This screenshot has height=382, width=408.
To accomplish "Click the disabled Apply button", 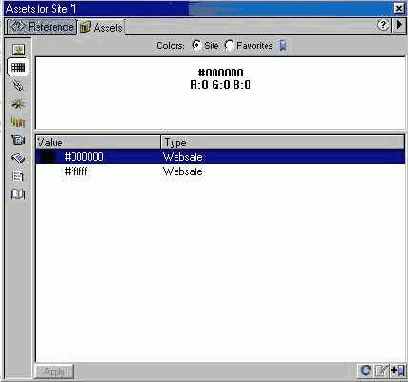I will 53,371.
